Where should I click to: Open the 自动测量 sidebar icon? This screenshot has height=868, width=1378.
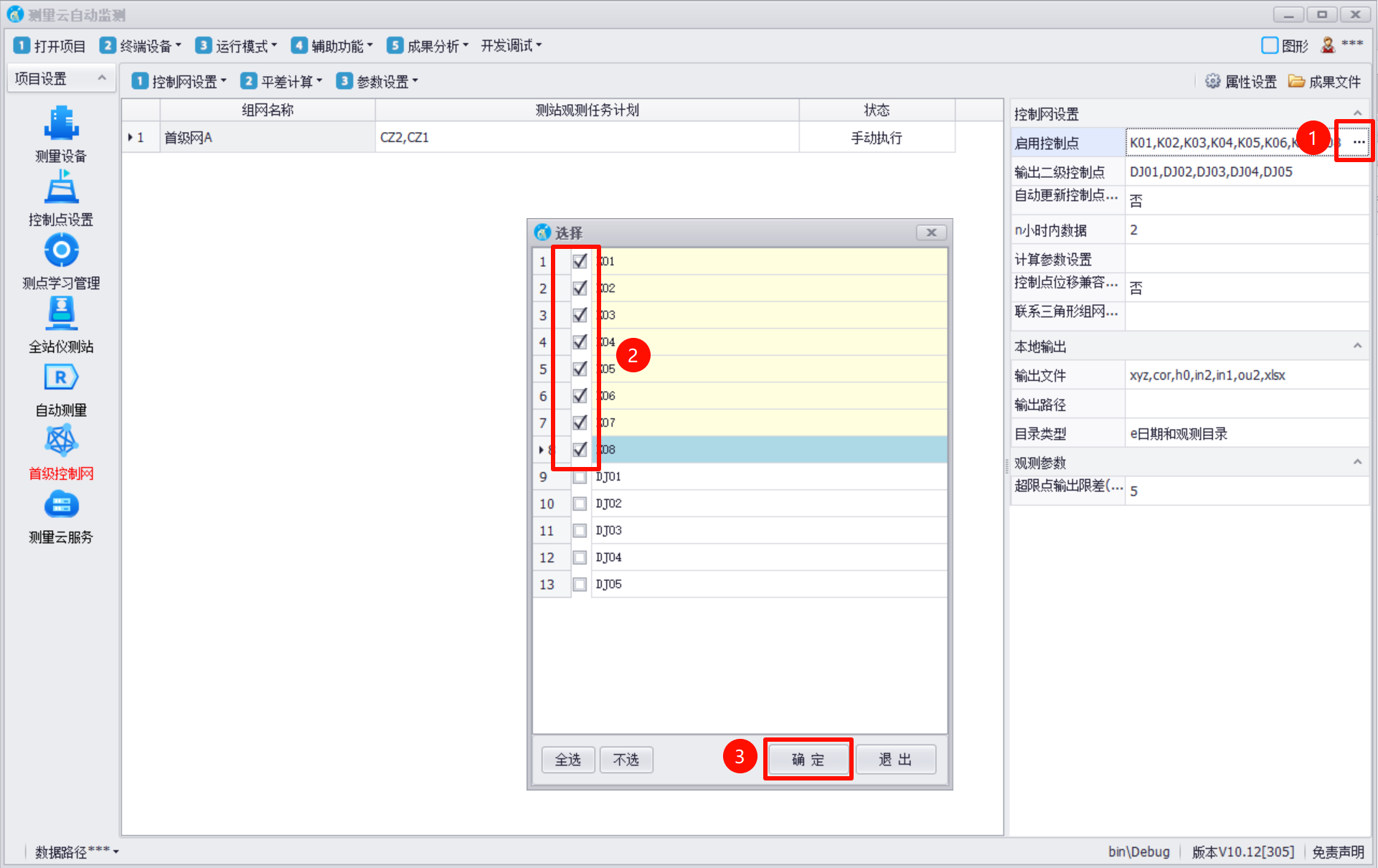[61, 378]
